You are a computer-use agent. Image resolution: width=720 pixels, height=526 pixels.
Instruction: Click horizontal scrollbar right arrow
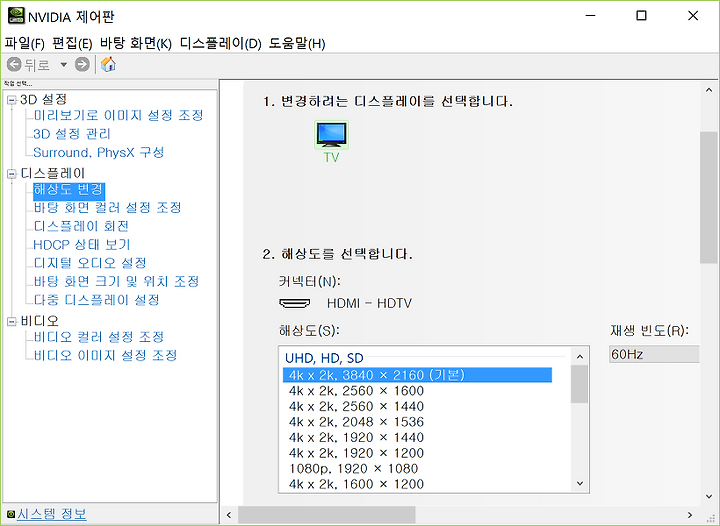[690, 515]
